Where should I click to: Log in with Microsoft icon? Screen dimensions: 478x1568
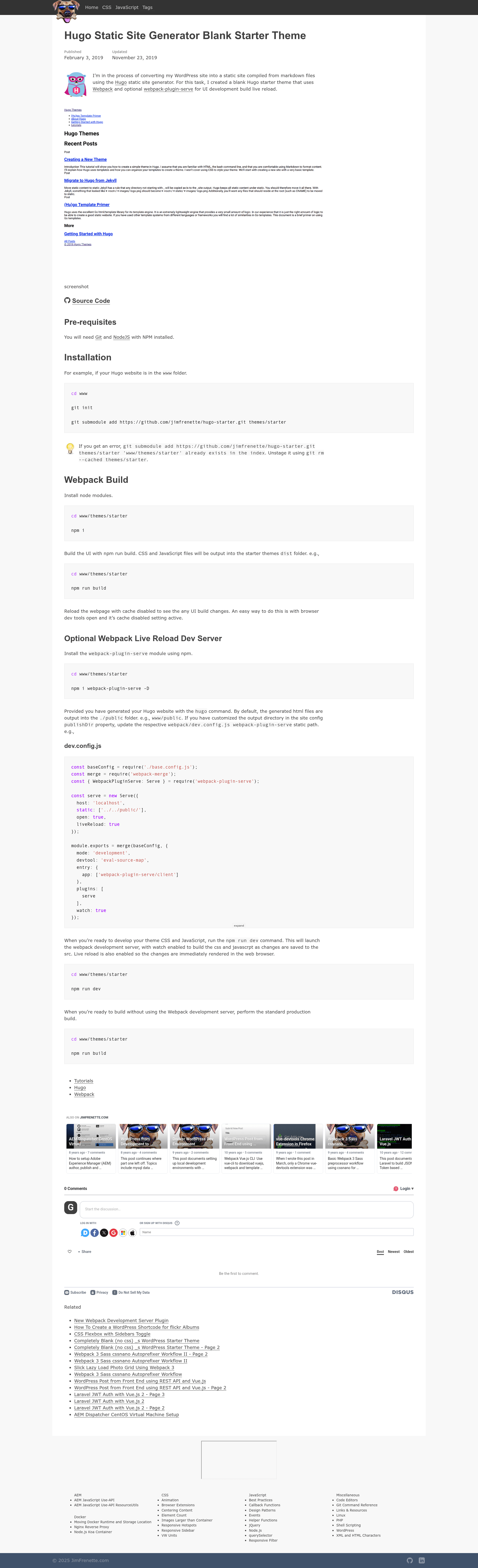tap(123, 1232)
